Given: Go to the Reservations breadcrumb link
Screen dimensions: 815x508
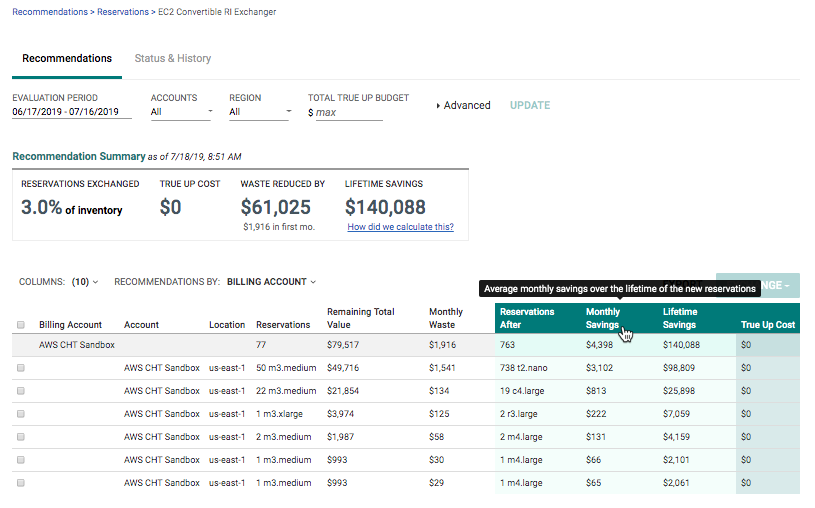Looking at the screenshot, I should click(x=123, y=11).
